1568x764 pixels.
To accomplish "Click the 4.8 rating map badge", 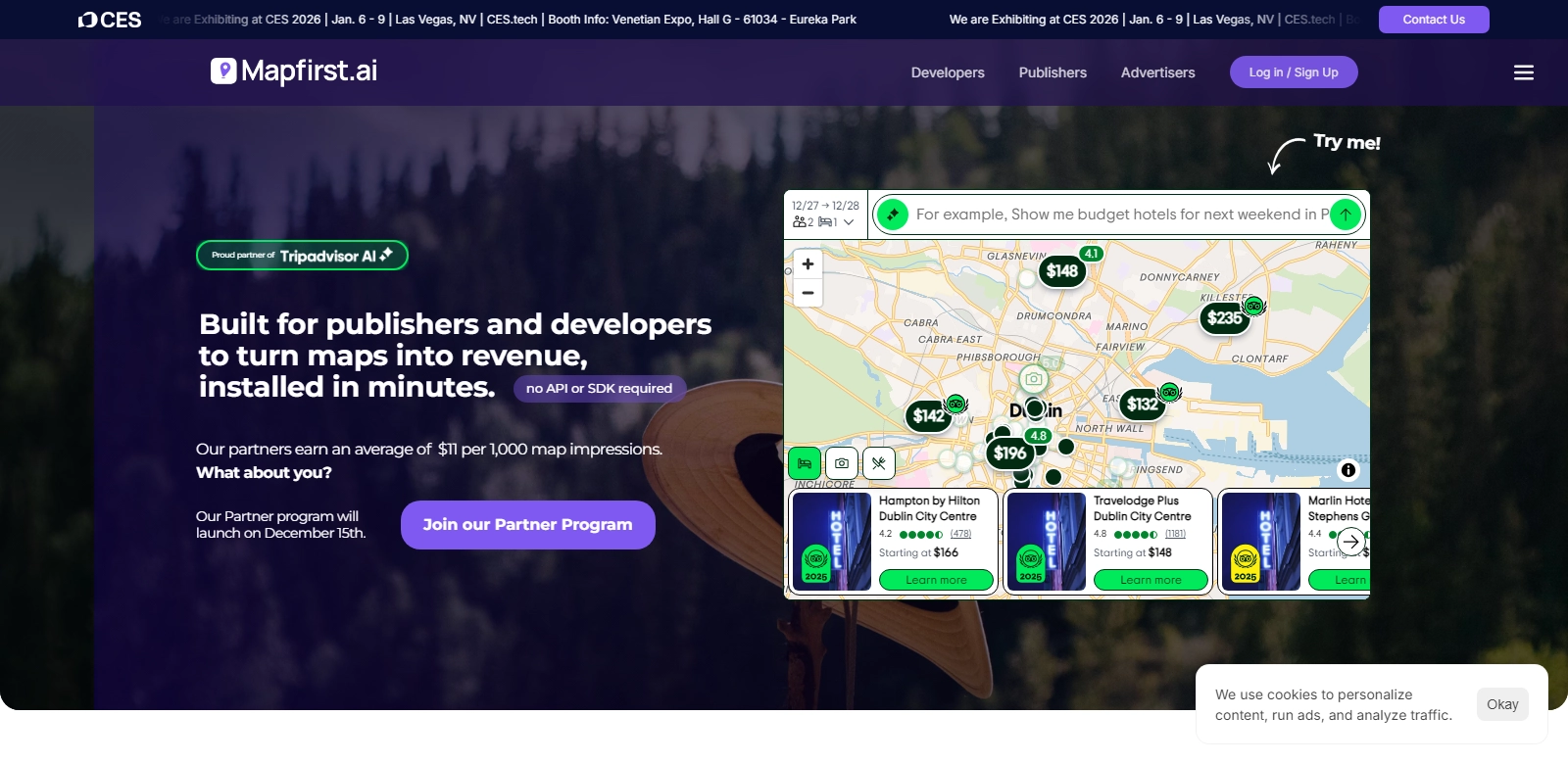I will [1038, 436].
